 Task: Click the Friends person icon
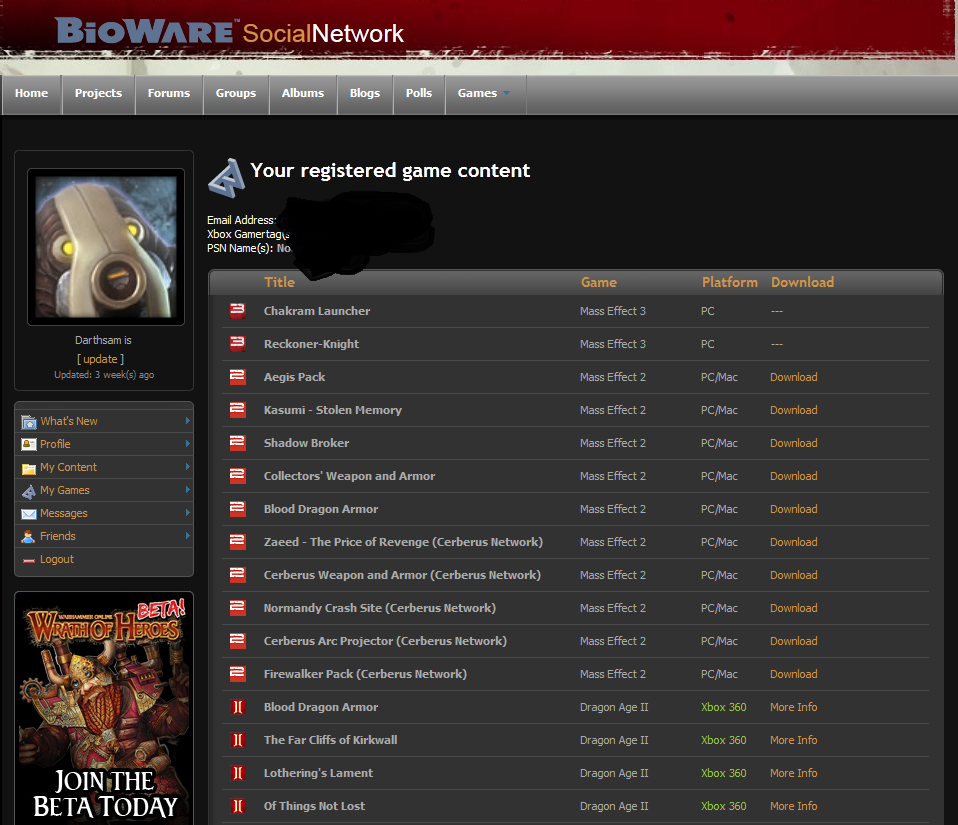(29, 537)
